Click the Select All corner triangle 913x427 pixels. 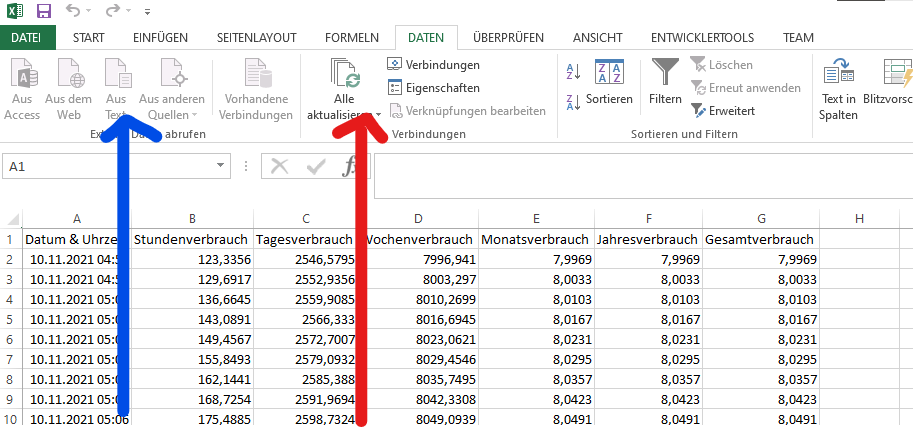(12, 220)
